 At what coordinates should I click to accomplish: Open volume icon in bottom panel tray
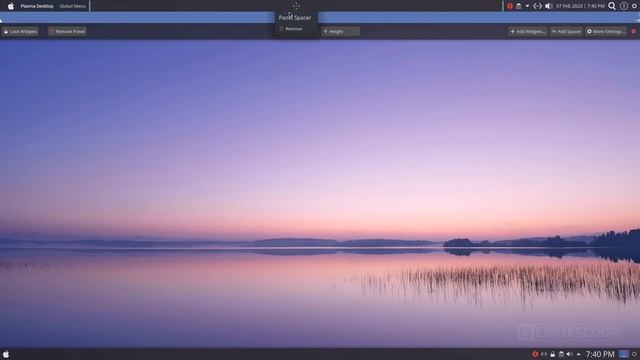pyautogui.click(x=569, y=354)
